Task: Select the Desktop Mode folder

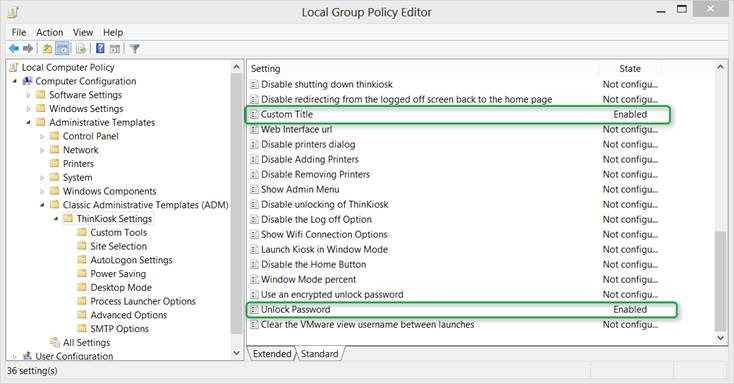Action: click(x=121, y=288)
